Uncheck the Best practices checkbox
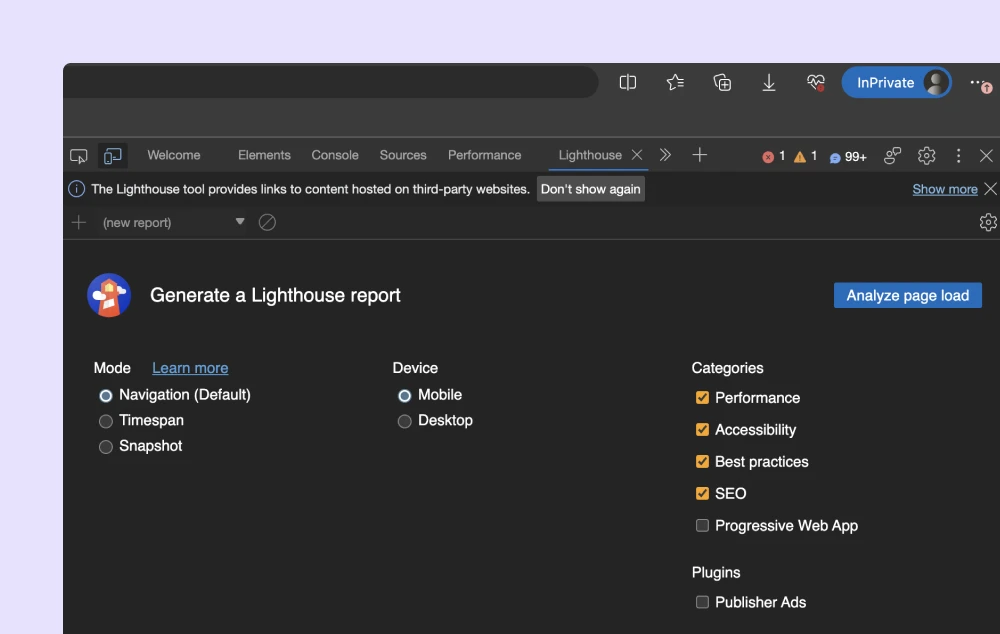This screenshot has height=634, width=1000. tap(702, 461)
